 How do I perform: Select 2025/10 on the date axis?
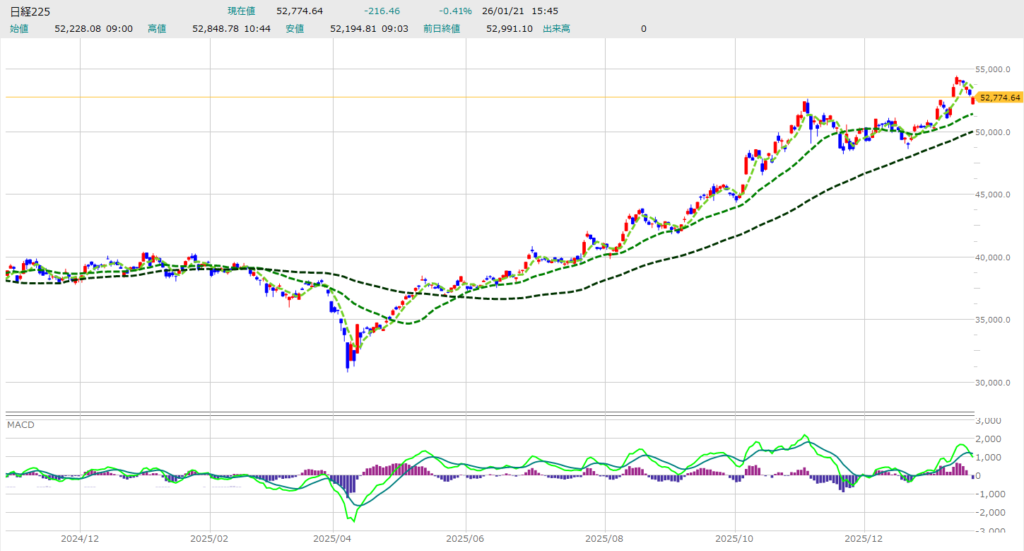pos(734,537)
